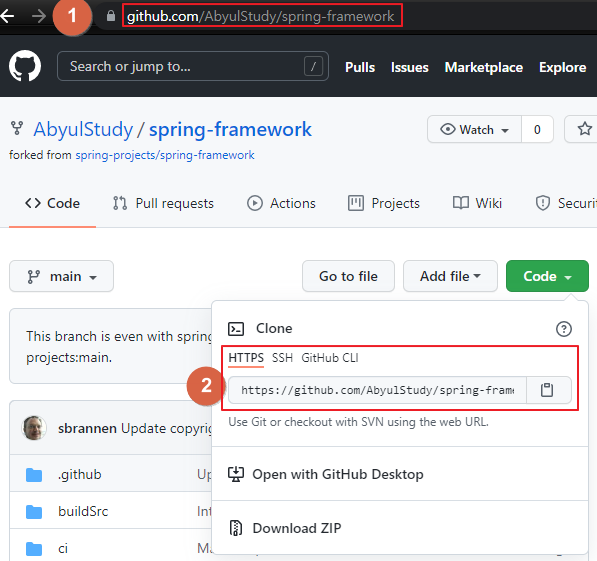Copy clone URL with clipboard icon

tap(547, 390)
